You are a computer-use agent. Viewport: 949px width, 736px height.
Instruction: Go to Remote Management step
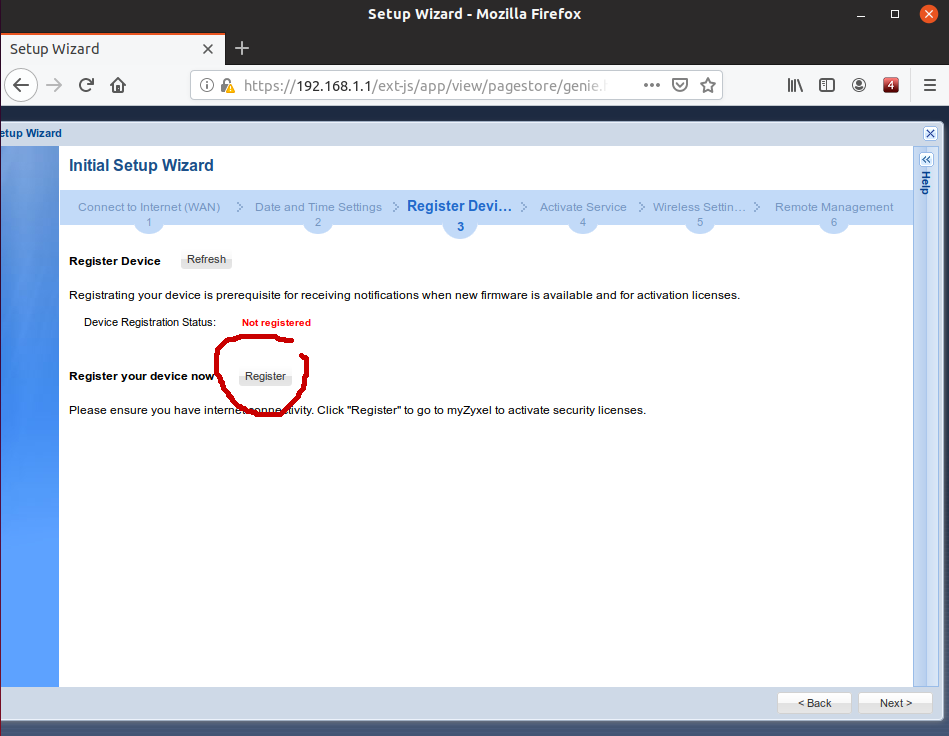(x=834, y=207)
